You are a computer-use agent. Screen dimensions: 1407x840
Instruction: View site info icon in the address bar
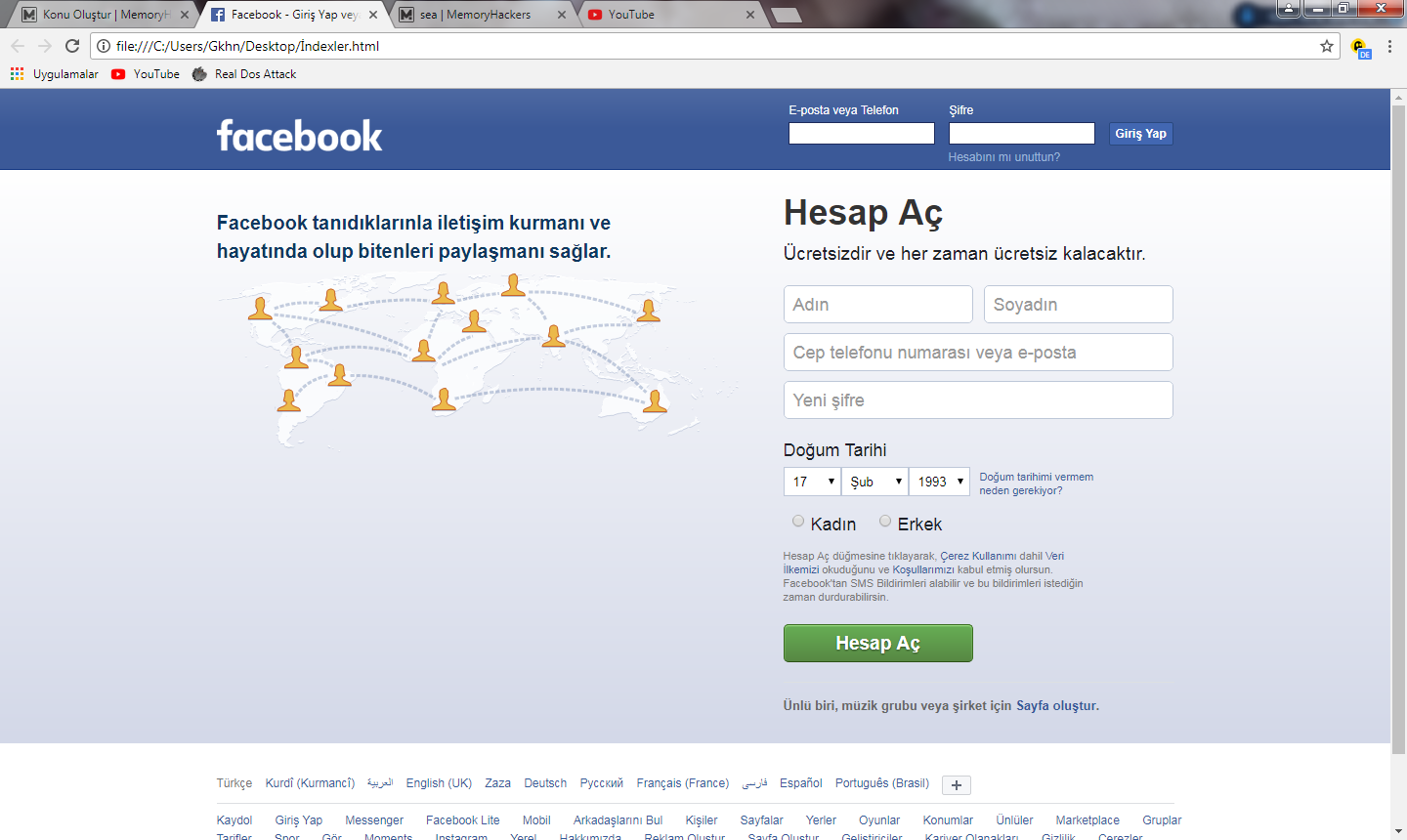tap(104, 46)
